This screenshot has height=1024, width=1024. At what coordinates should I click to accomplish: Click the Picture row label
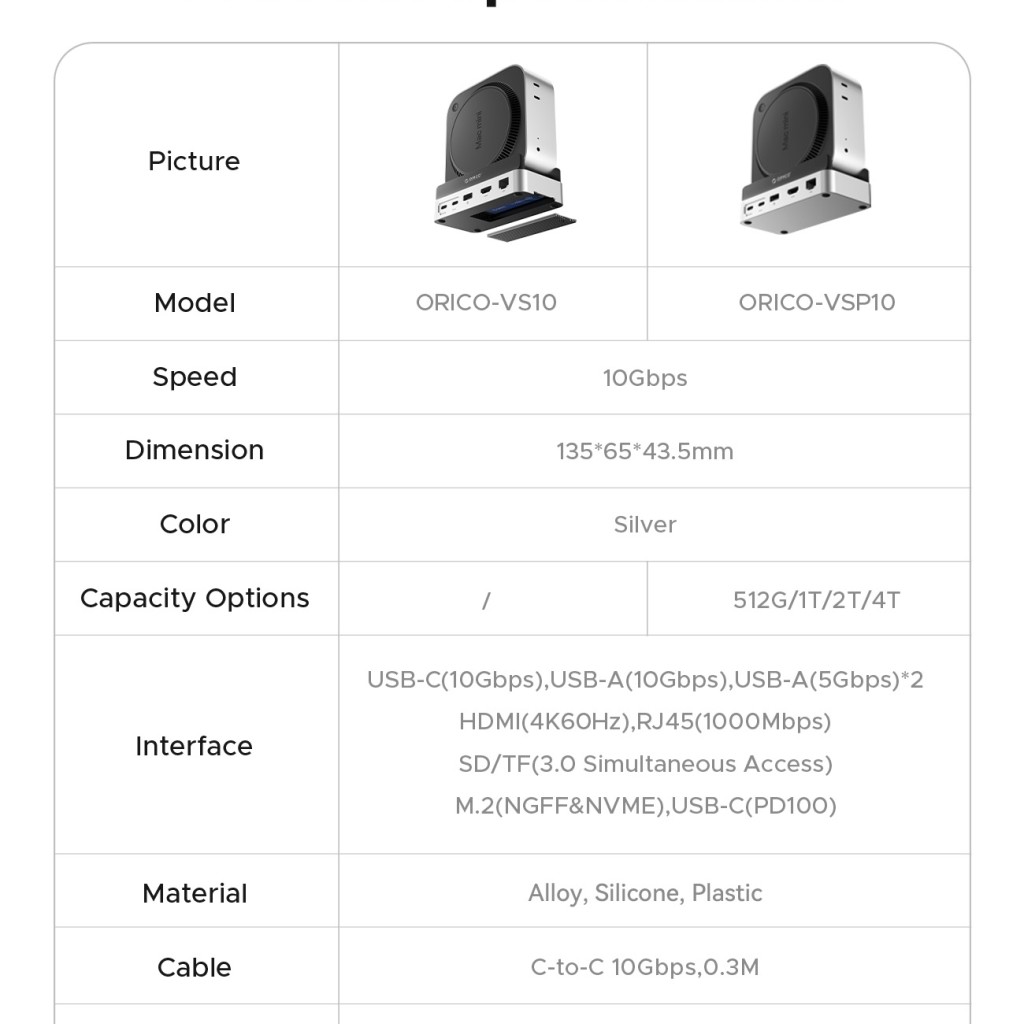tap(194, 161)
